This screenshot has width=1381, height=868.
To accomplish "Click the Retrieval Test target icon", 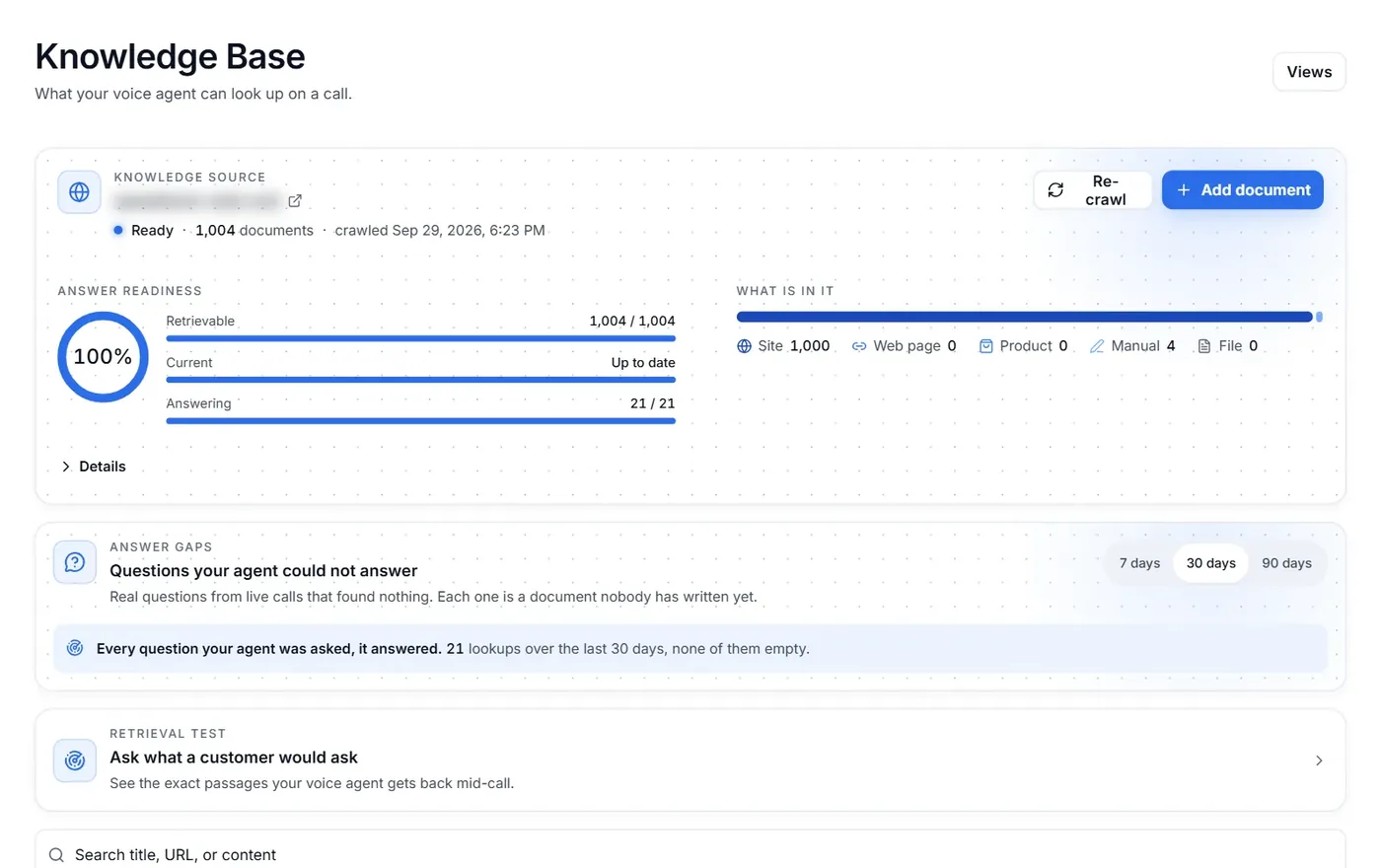I will tap(75, 760).
